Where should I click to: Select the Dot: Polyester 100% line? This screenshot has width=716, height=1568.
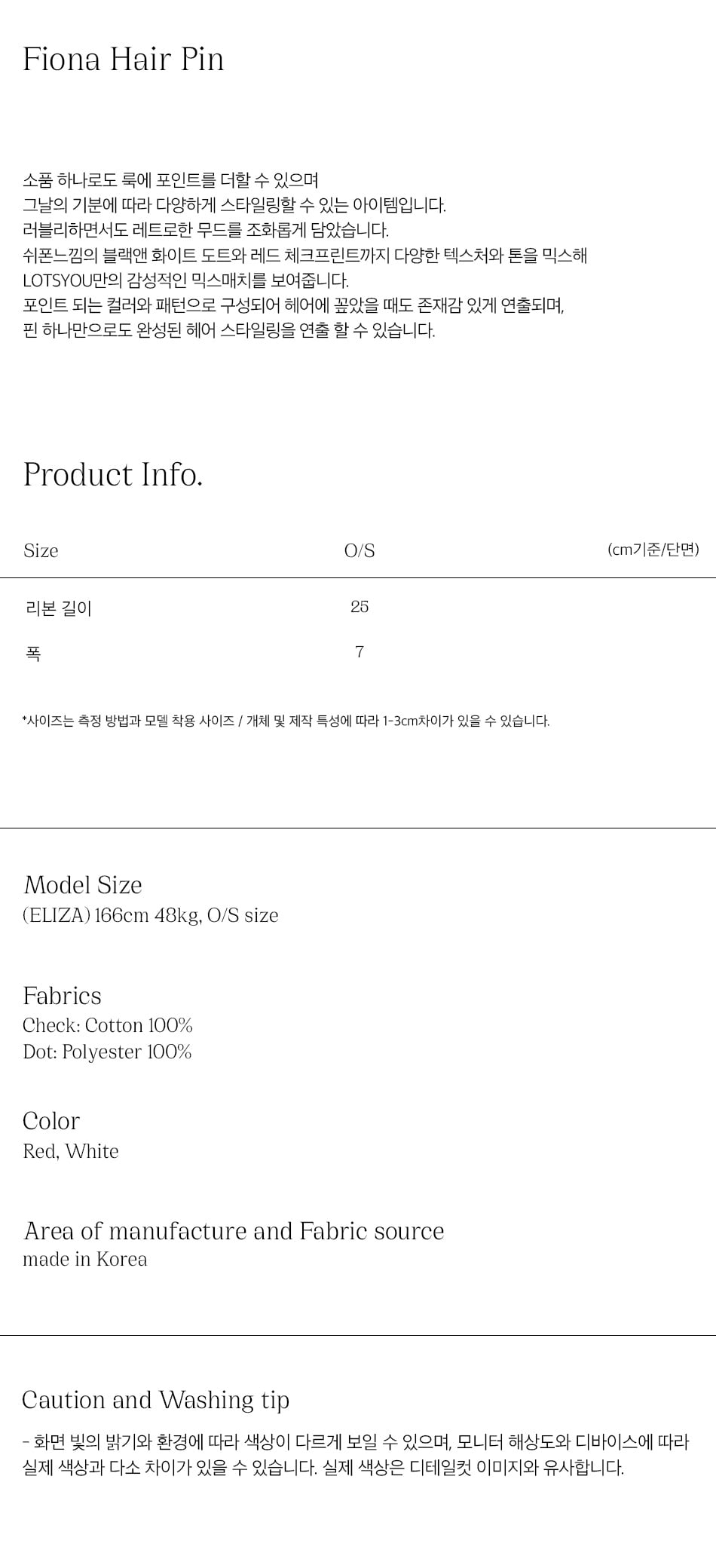coord(107,1052)
